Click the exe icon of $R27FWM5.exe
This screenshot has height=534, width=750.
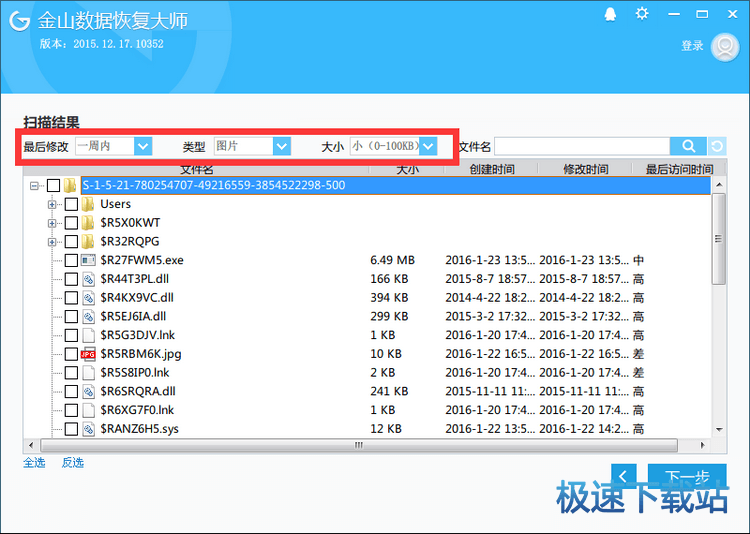click(88, 260)
